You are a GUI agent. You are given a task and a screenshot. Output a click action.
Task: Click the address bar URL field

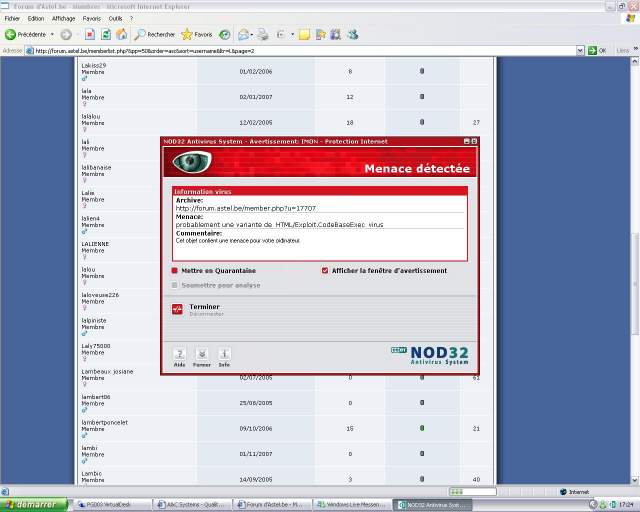300,50
